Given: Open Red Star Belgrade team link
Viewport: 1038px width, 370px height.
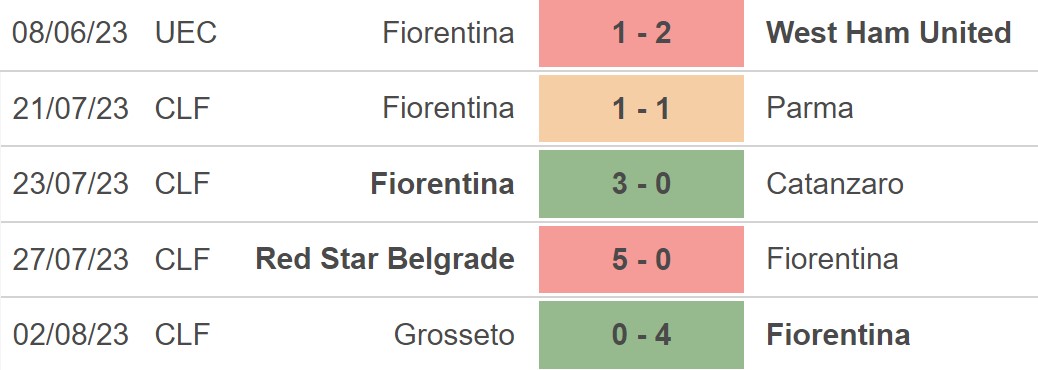Looking at the screenshot, I should pos(385,259).
